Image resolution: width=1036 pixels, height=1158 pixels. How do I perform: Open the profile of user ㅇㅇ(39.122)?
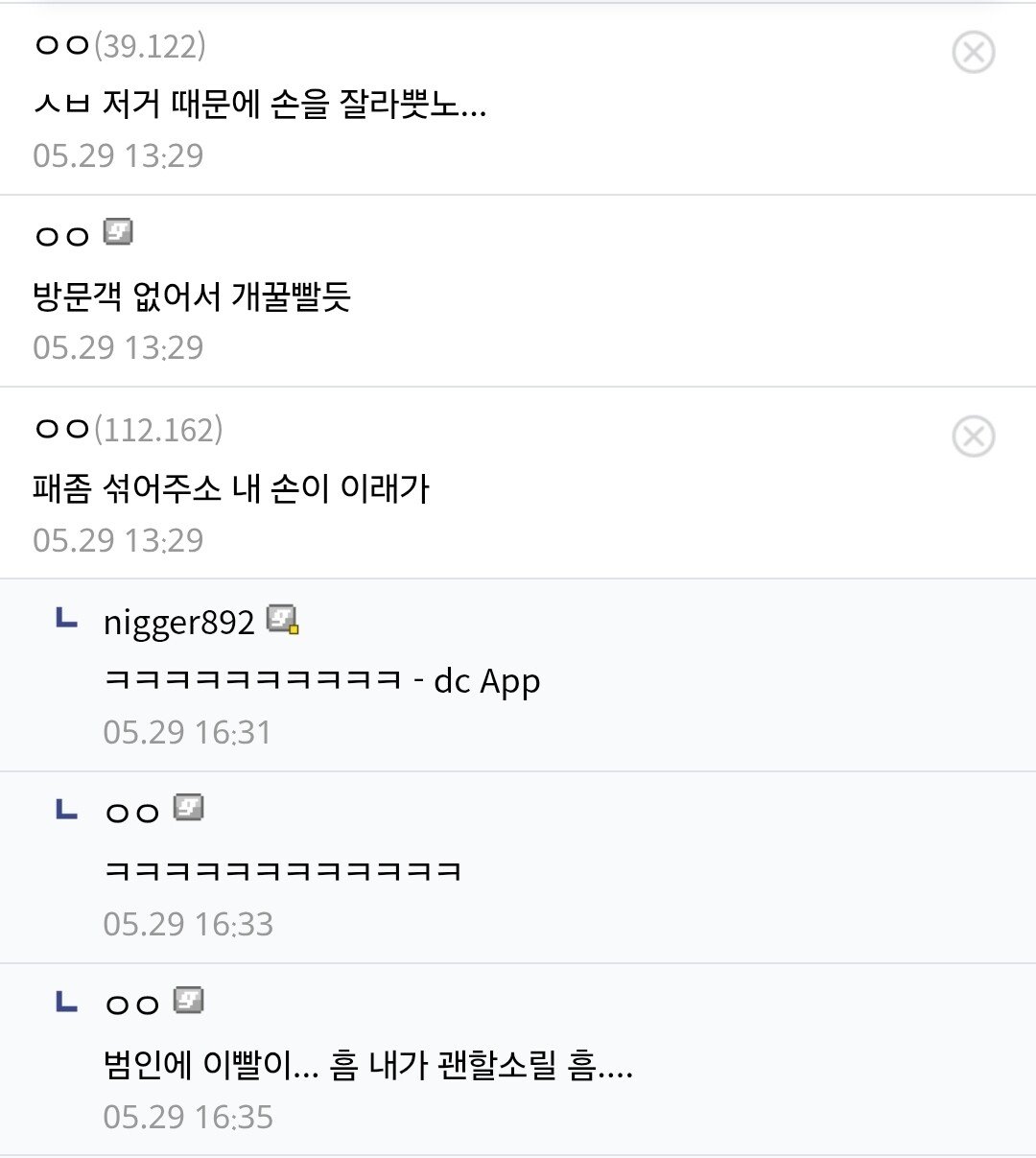click(119, 45)
